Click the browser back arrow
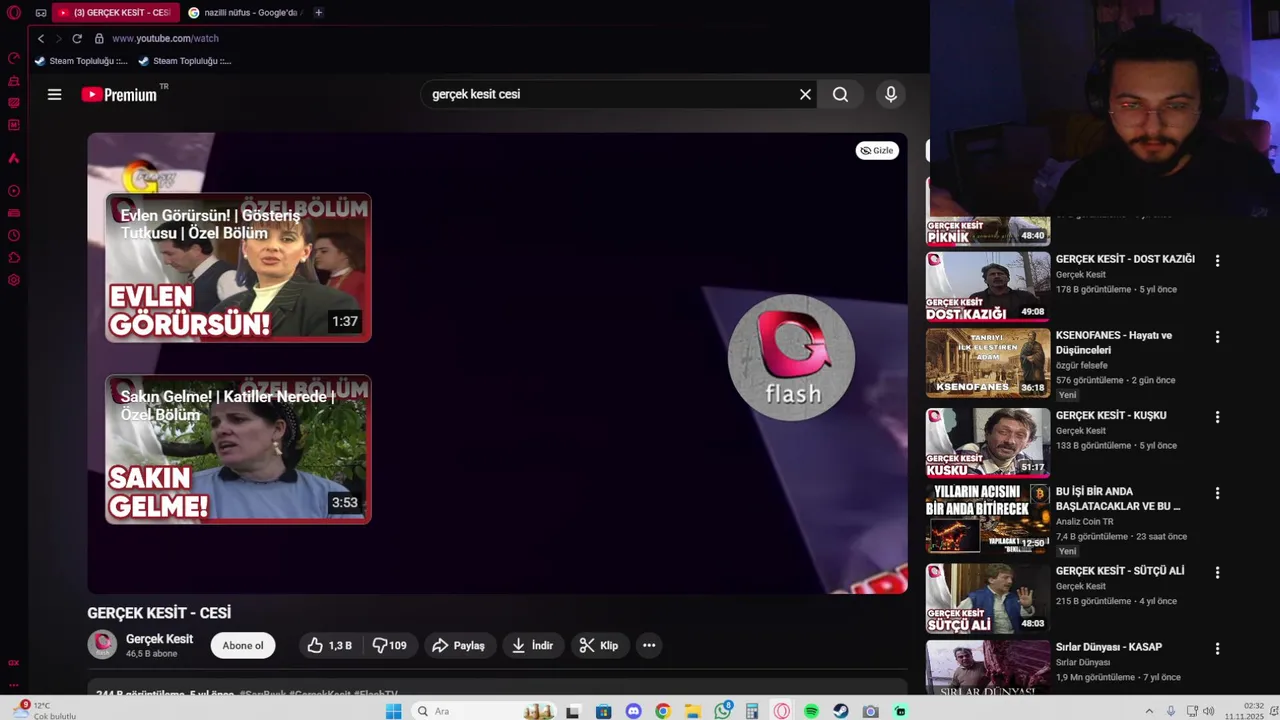 41,38
